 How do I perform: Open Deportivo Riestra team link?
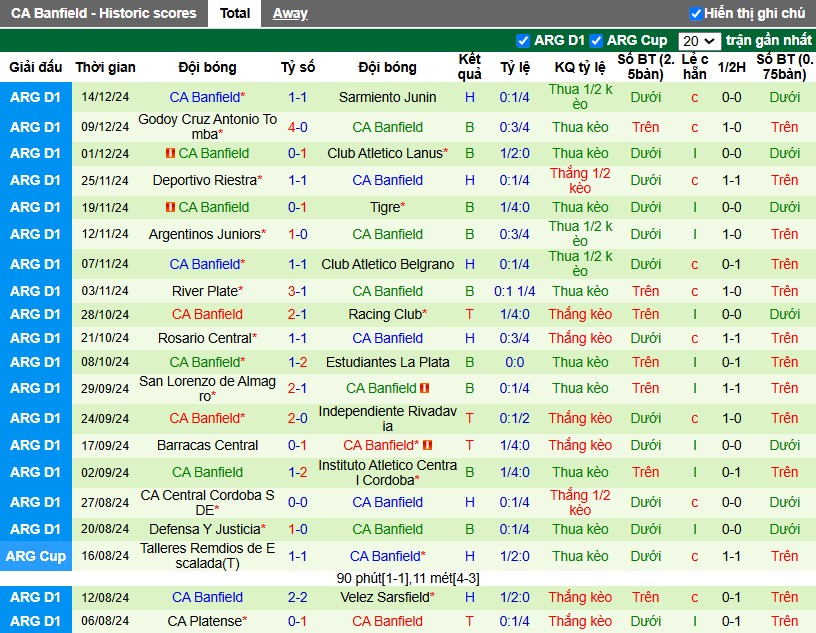click(205, 181)
